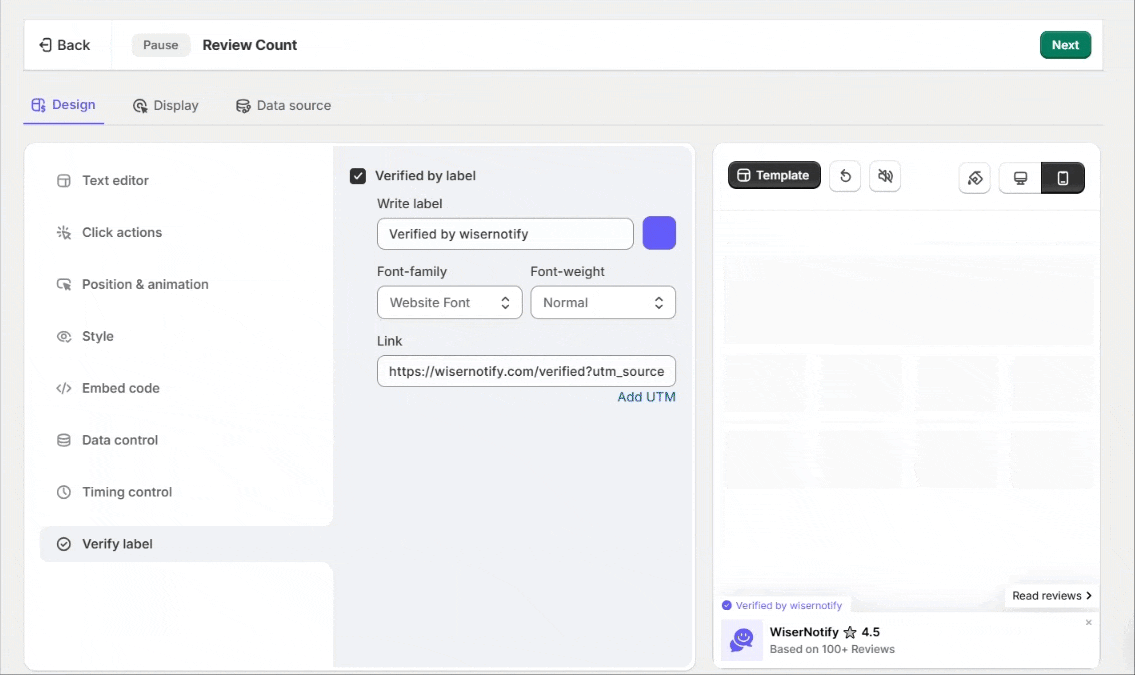Viewport: 1135px width, 675px height.
Task: Click the Link URL input field
Action: (526, 371)
